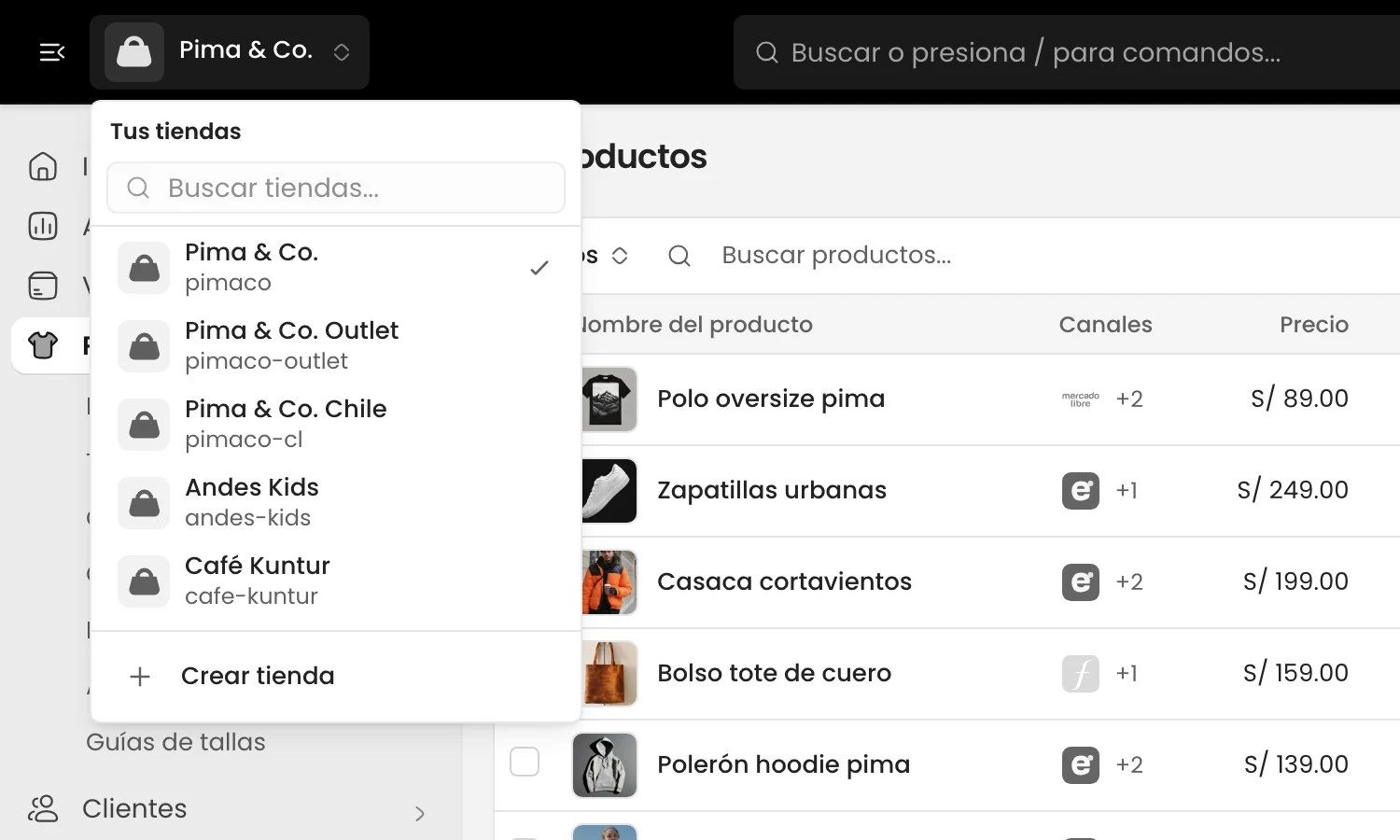Open Polo oversize pima product name
The image size is (1400, 840).
pyautogui.click(x=771, y=399)
